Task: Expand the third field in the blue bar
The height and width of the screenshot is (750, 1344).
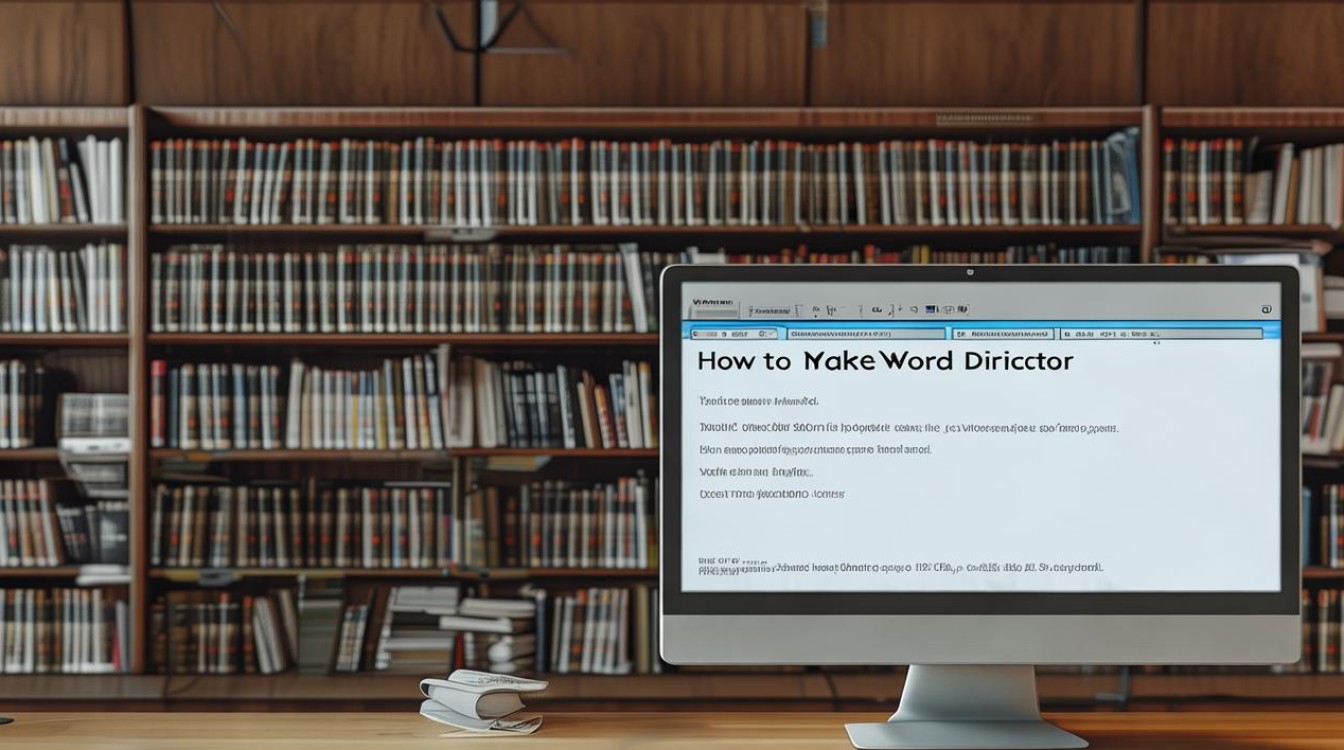Action: pyautogui.click(x=1002, y=334)
